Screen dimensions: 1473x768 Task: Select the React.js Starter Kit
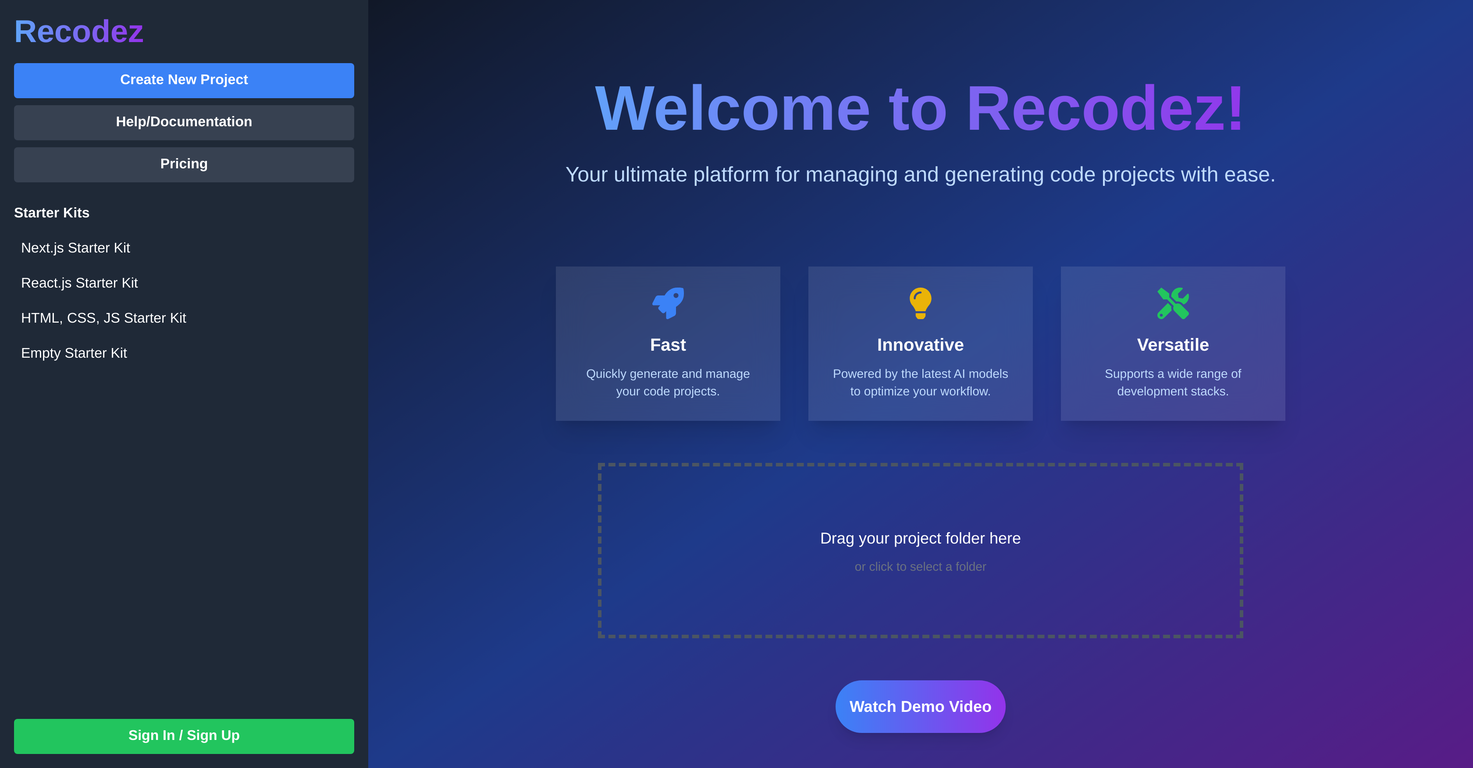tap(79, 282)
